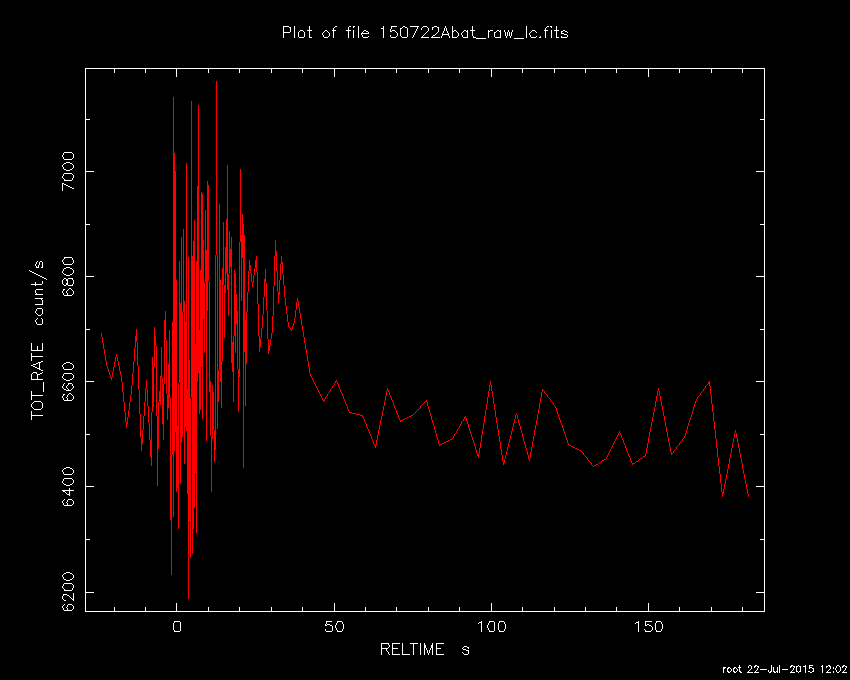The image size is (850, 680).
Task: Click the X-axis label 'RELTIME s'
Action: (x=424, y=649)
